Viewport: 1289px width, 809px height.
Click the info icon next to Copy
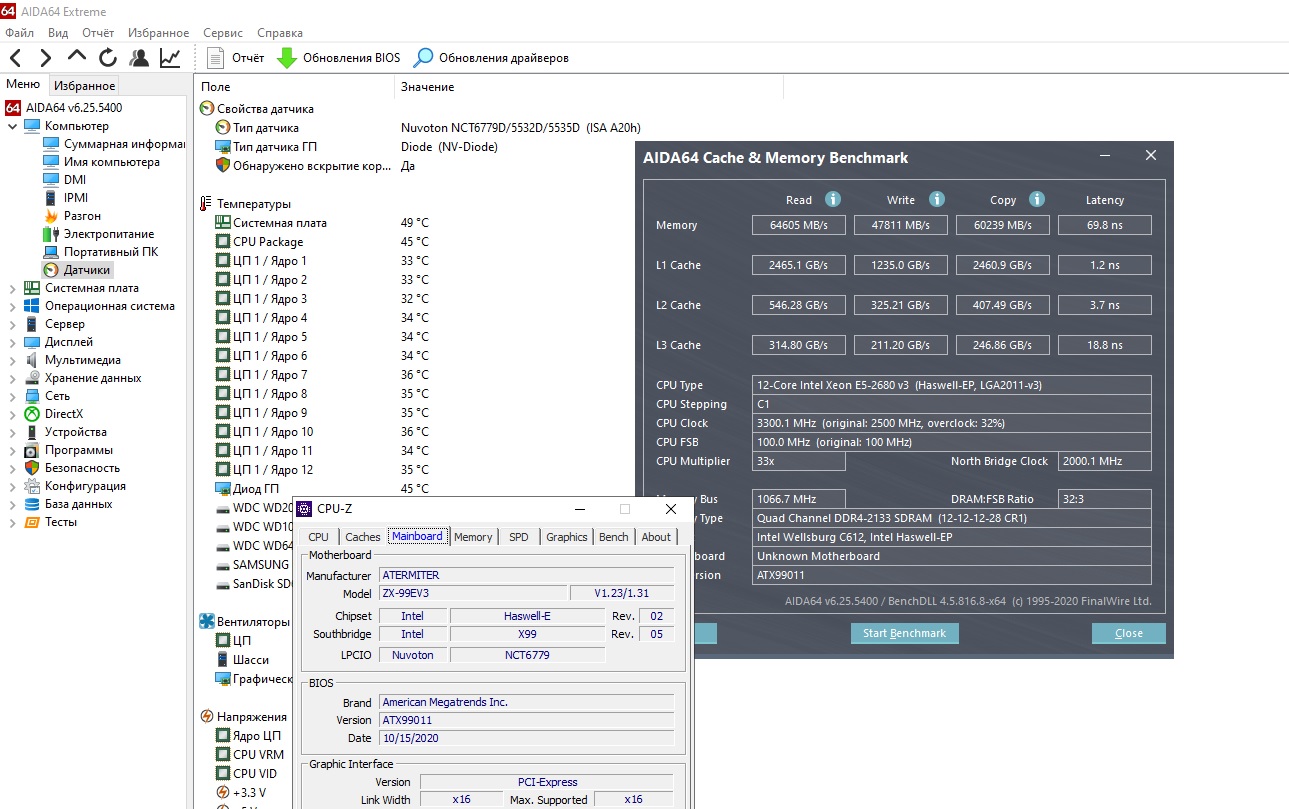click(1037, 199)
